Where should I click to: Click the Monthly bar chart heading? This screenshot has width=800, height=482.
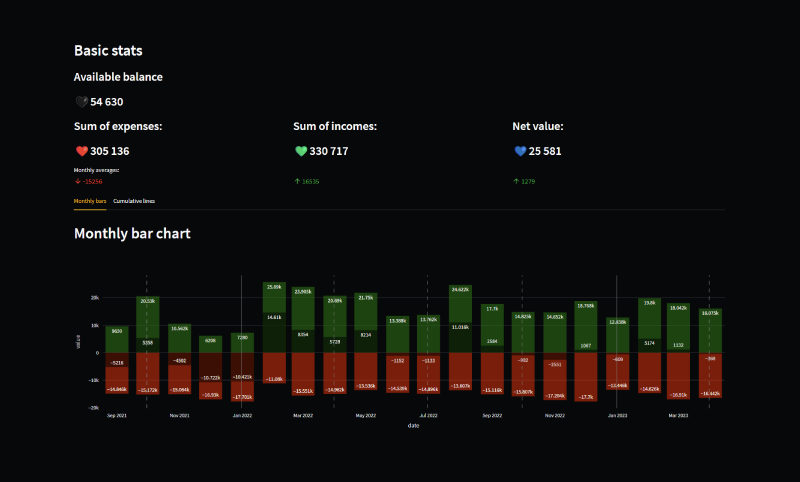132,233
